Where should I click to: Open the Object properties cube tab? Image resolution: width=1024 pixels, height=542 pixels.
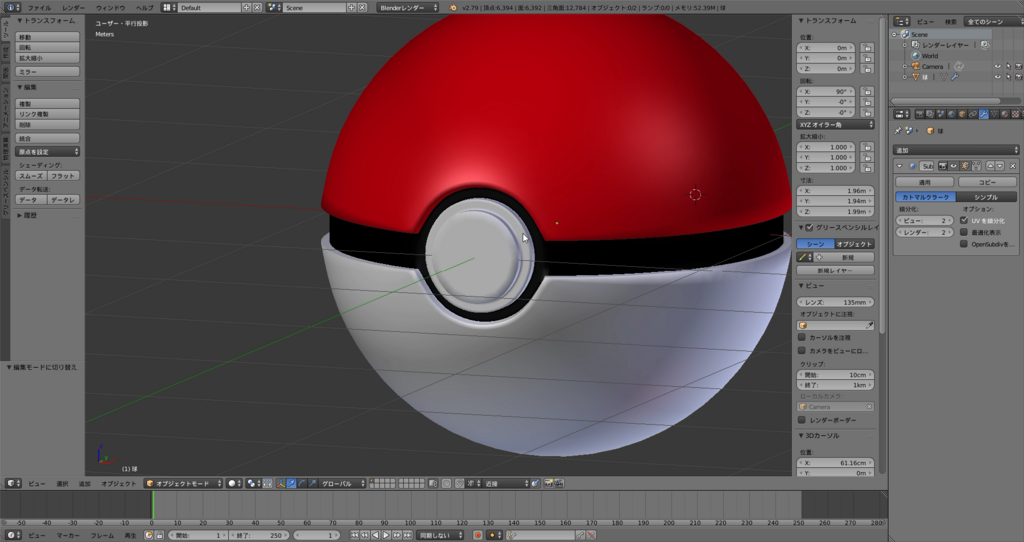tap(962, 114)
